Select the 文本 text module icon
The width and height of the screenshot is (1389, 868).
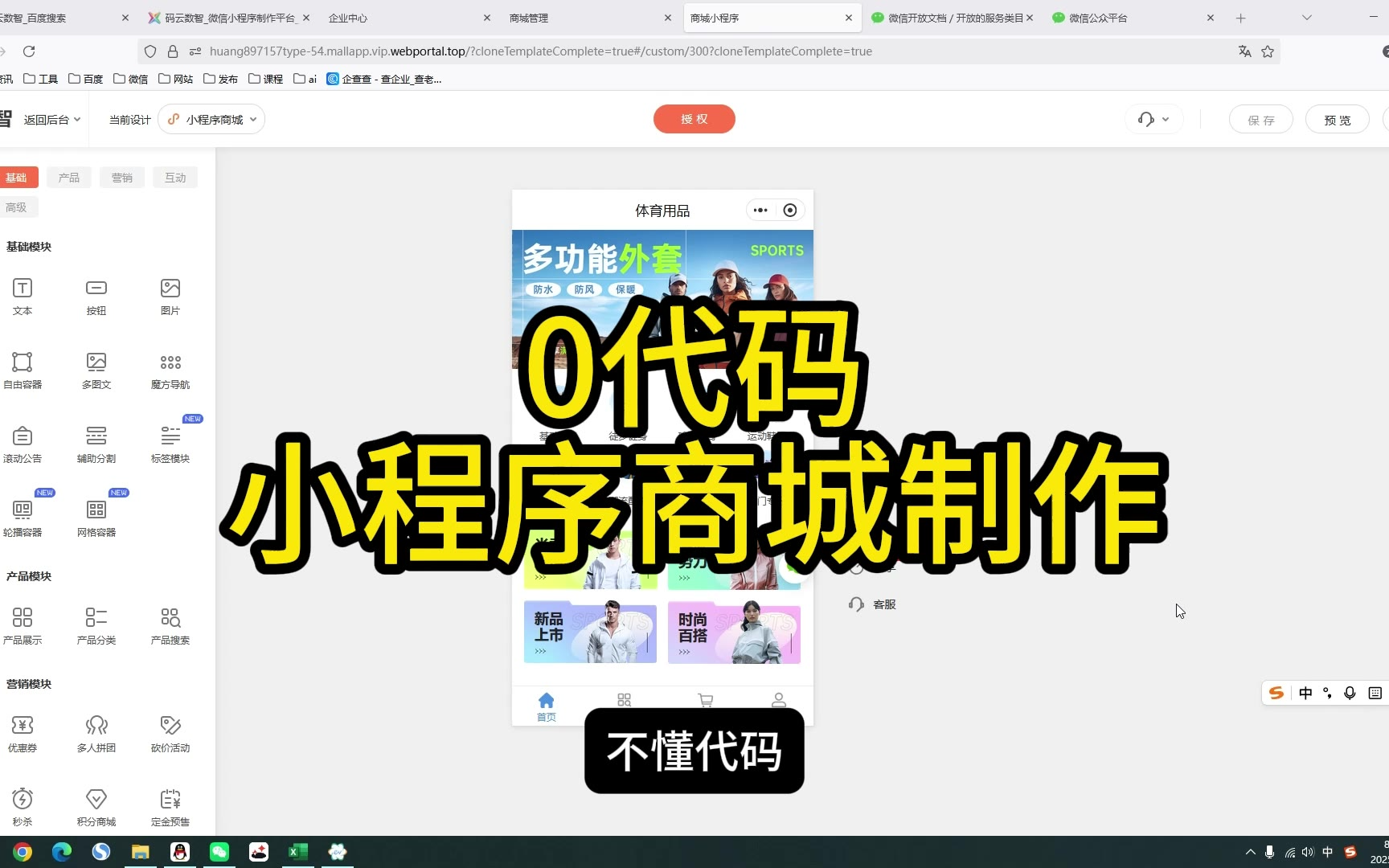[x=23, y=296]
